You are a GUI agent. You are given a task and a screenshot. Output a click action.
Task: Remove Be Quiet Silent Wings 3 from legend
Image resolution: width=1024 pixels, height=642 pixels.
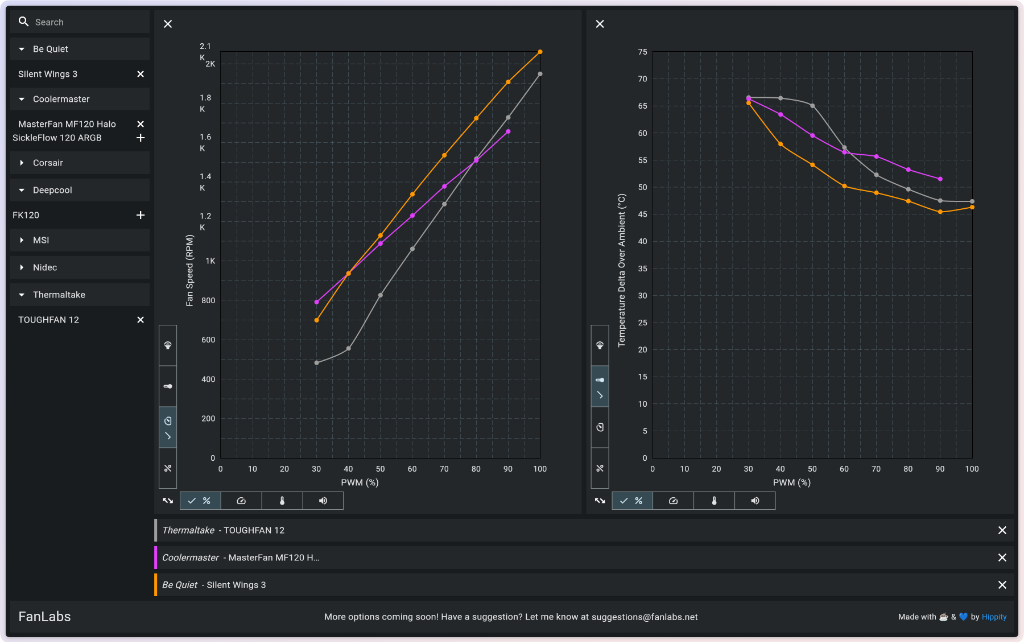[1002, 585]
